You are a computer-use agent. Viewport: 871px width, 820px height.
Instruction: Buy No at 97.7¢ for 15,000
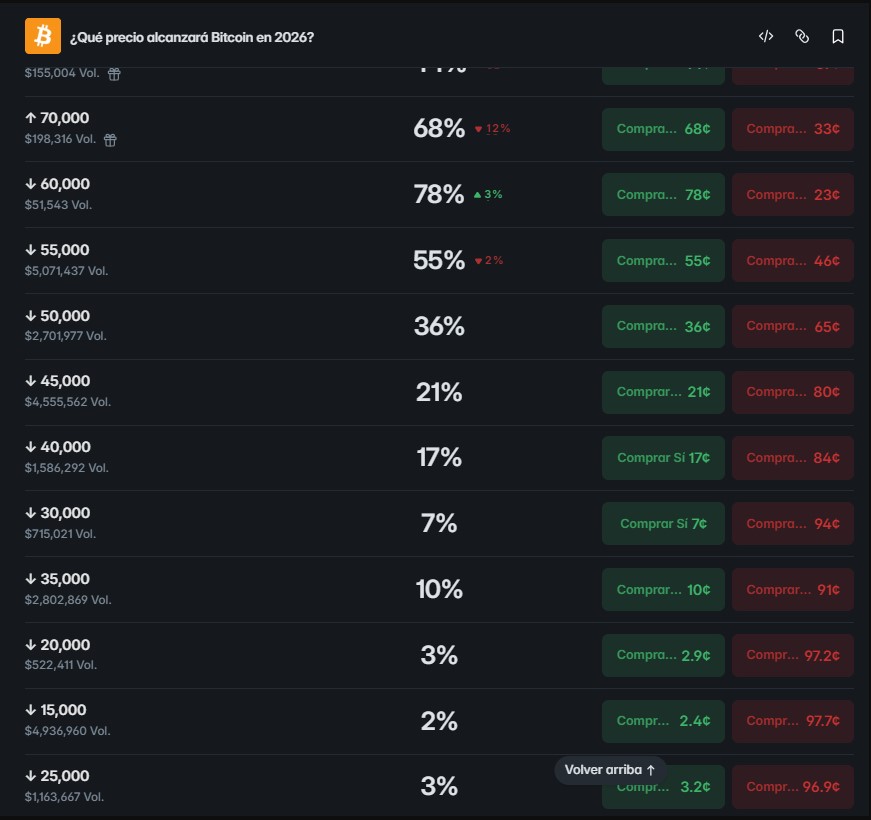(x=793, y=721)
